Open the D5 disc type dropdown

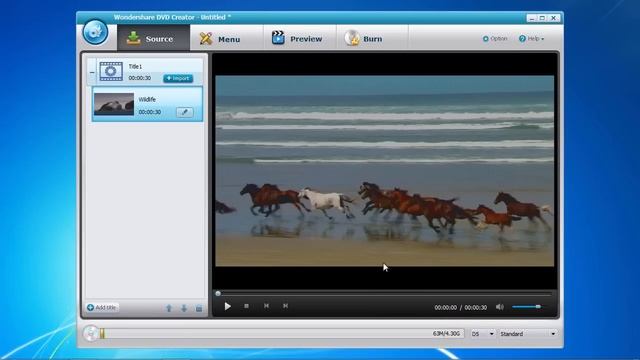pos(482,333)
